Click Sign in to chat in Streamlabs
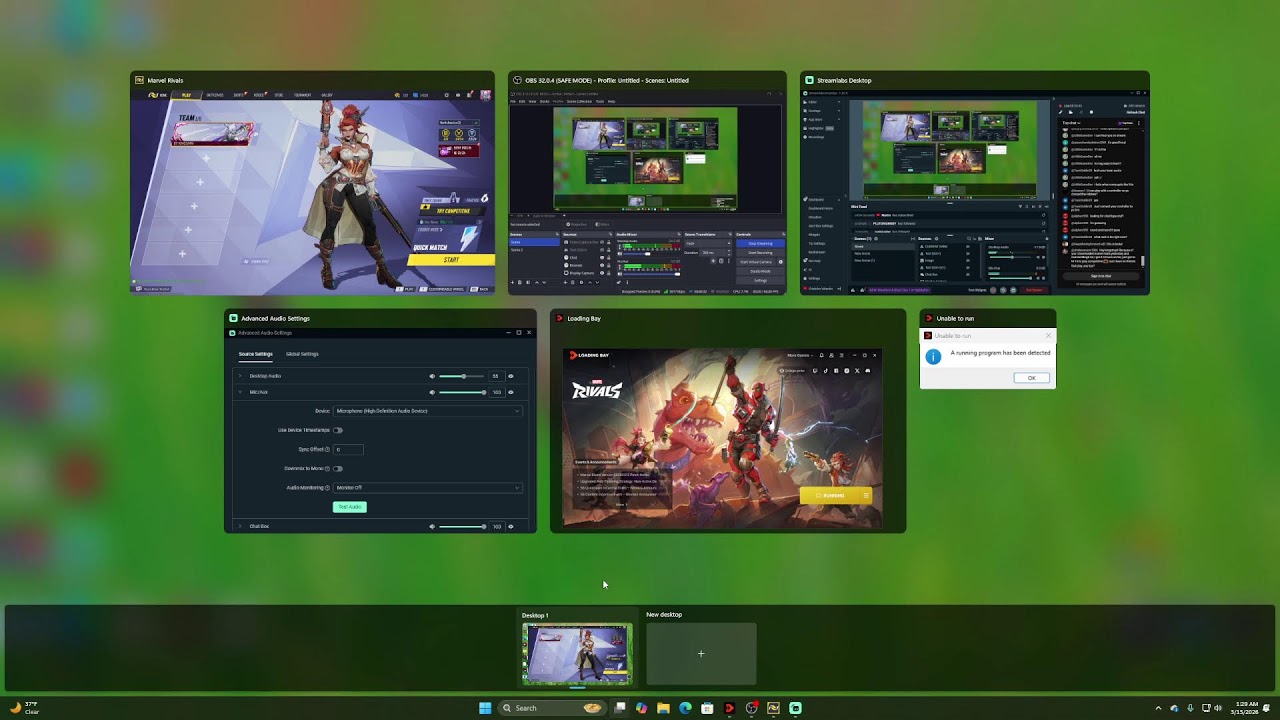The image size is (1280, 720). click(x=1100, y=275)
